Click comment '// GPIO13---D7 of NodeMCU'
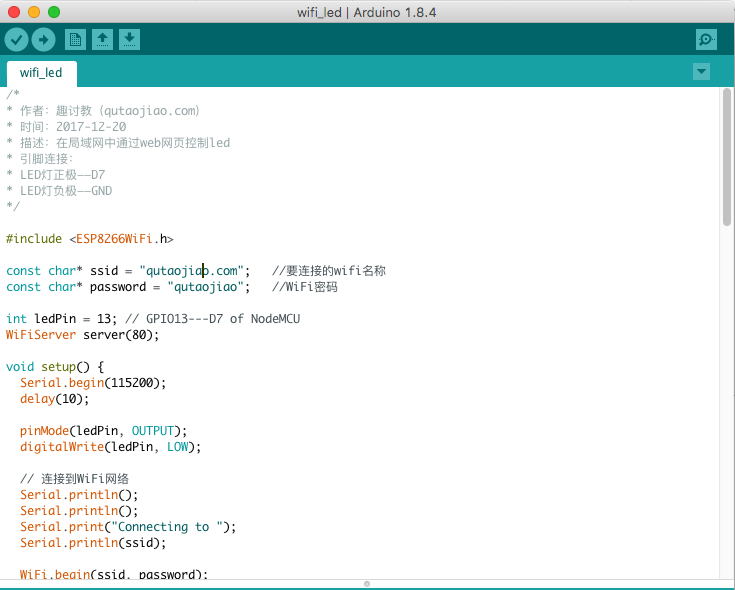Viewport: 735px width, 590px height. (212, 319)
